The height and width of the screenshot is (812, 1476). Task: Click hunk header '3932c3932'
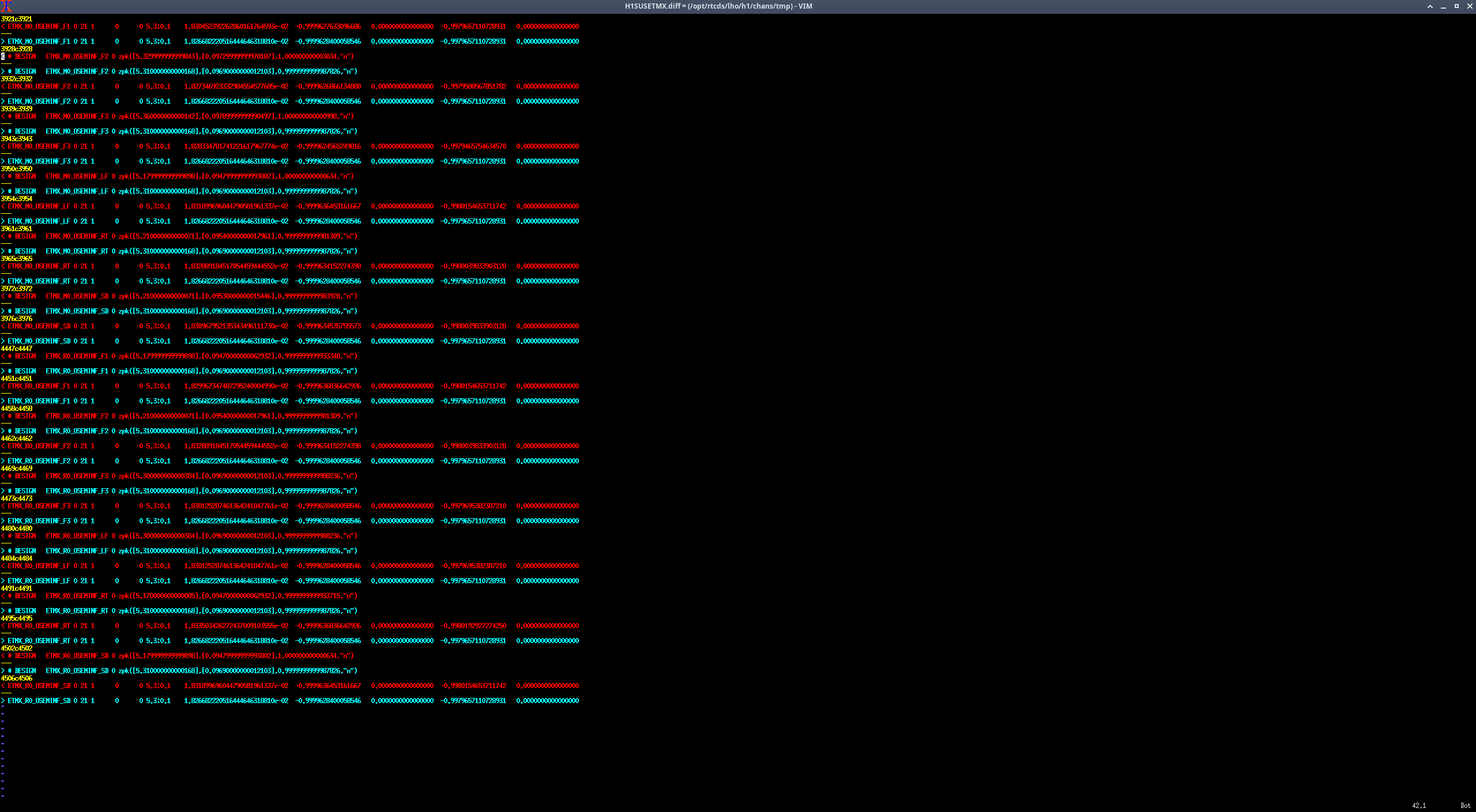click(17, 79)
